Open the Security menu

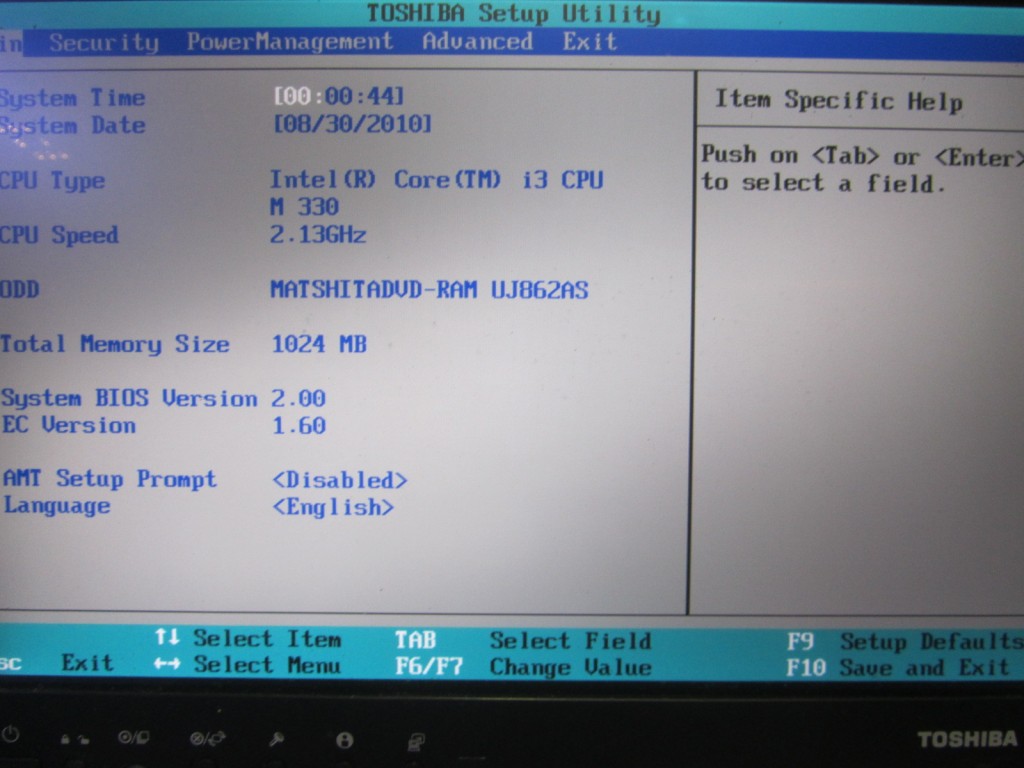(x=104, y=42)
